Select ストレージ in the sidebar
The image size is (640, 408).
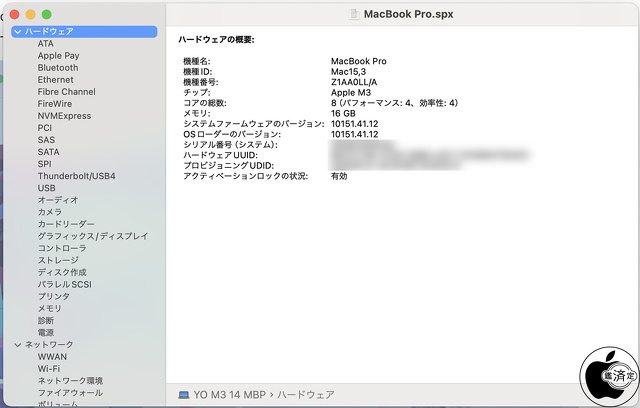pyautogui.click(x=58, y=260)
